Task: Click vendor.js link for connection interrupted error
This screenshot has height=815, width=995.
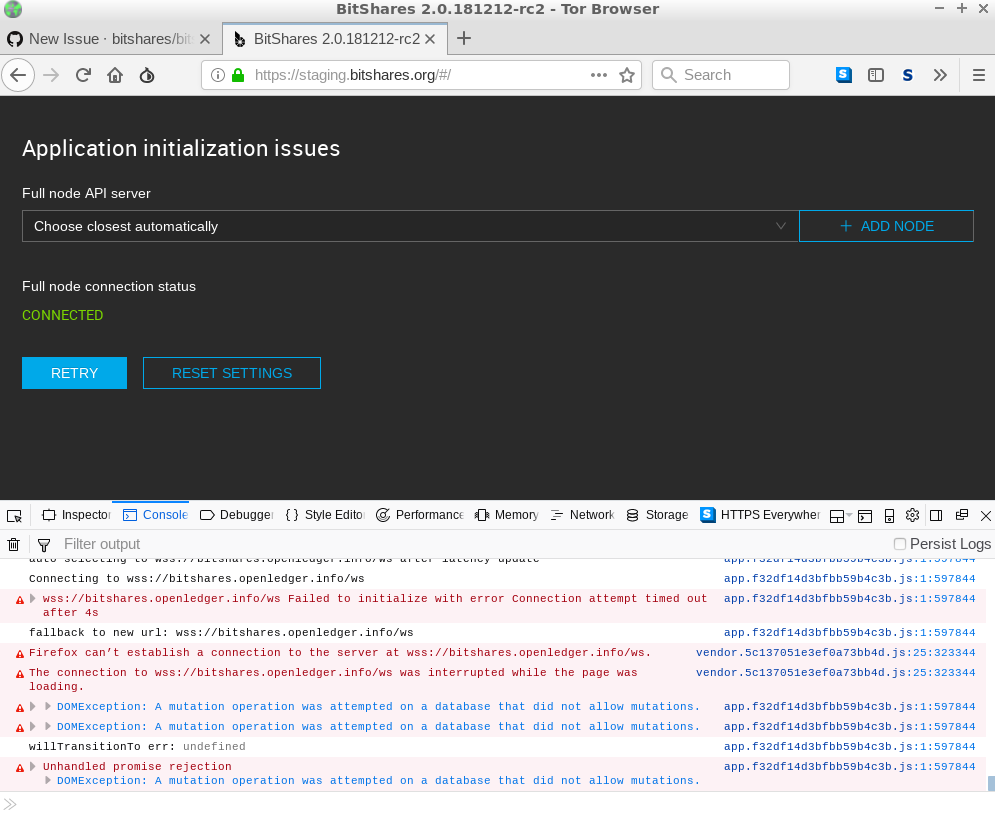Action: 835,673
